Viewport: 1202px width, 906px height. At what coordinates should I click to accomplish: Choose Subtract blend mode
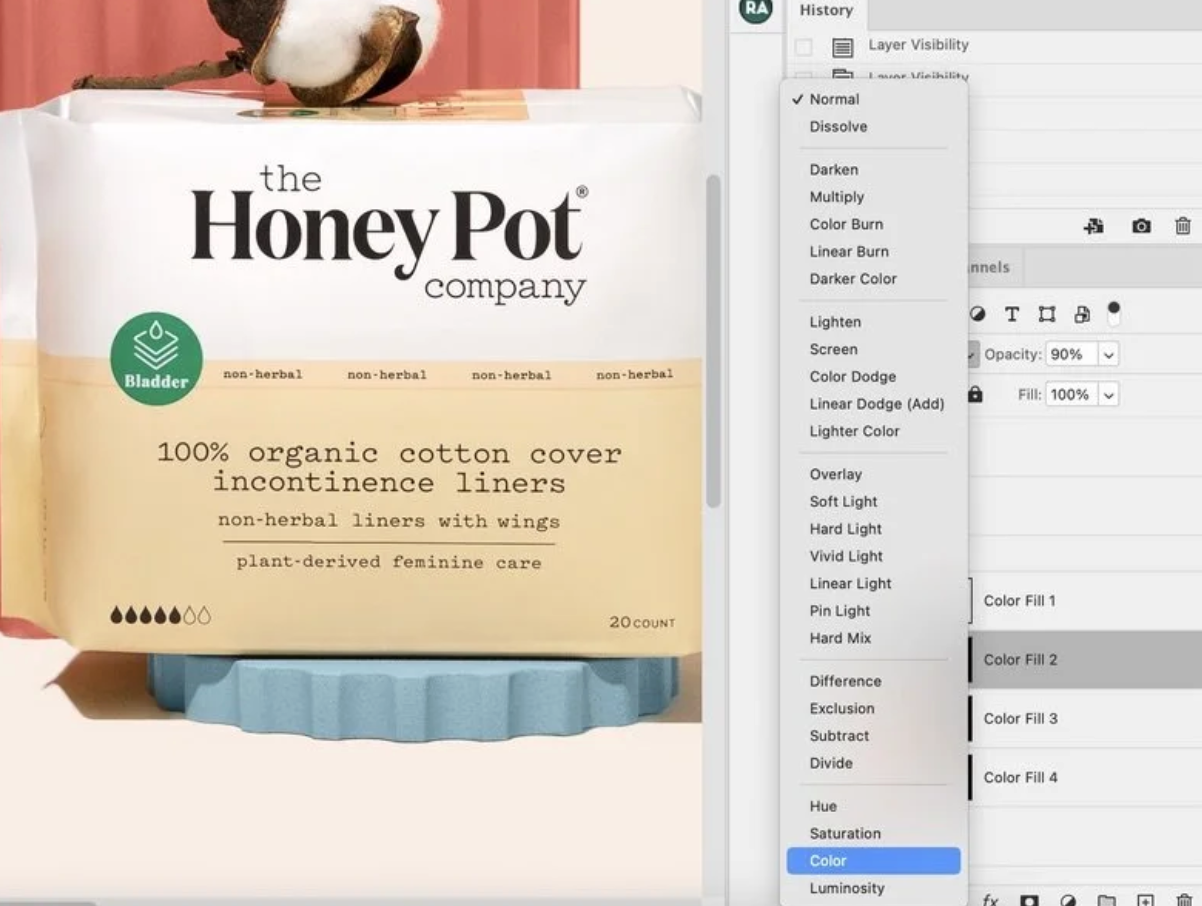point(873,736)
